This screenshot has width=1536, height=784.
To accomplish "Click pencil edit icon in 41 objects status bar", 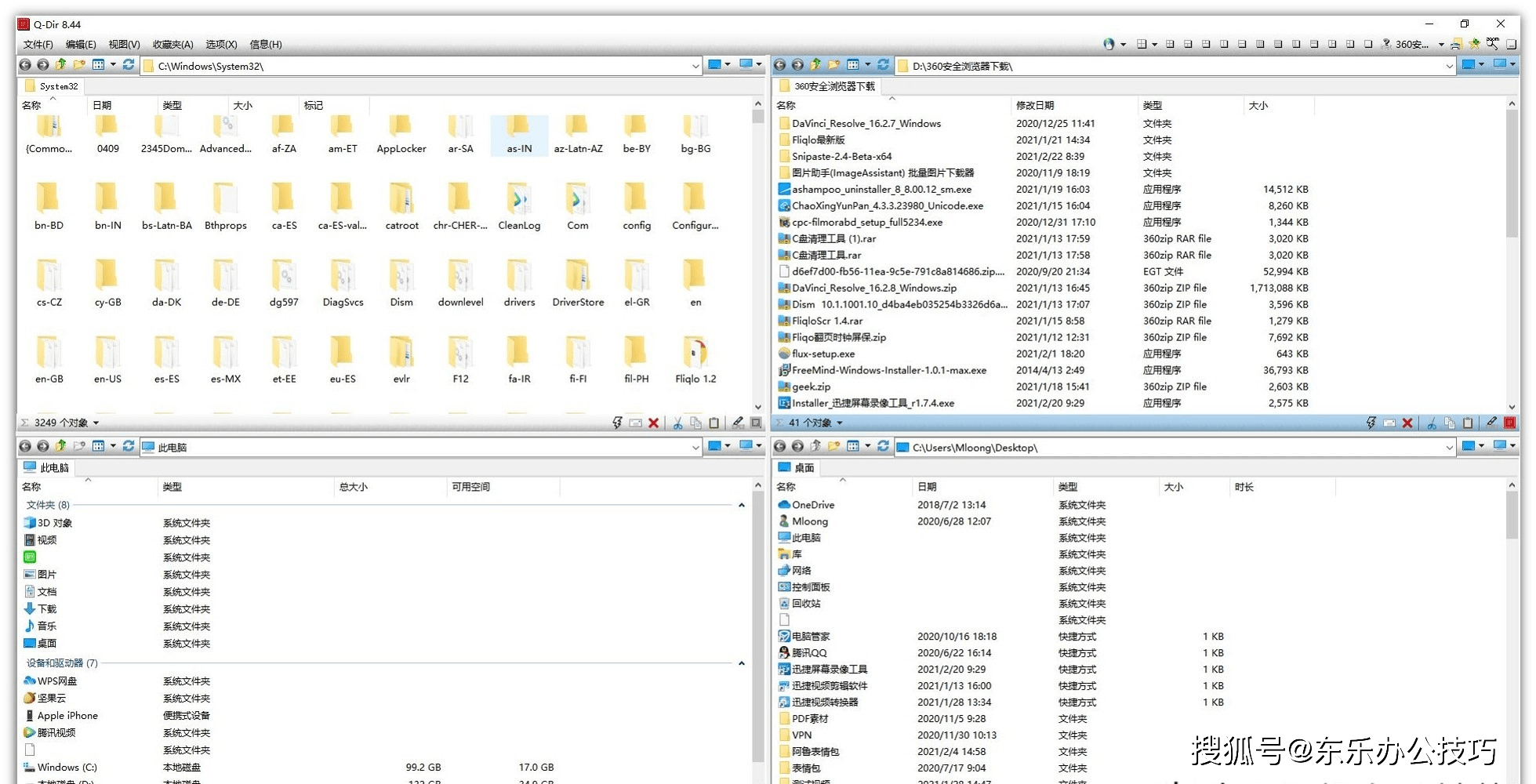I will pyautogui.click(x=1491, y=423).
